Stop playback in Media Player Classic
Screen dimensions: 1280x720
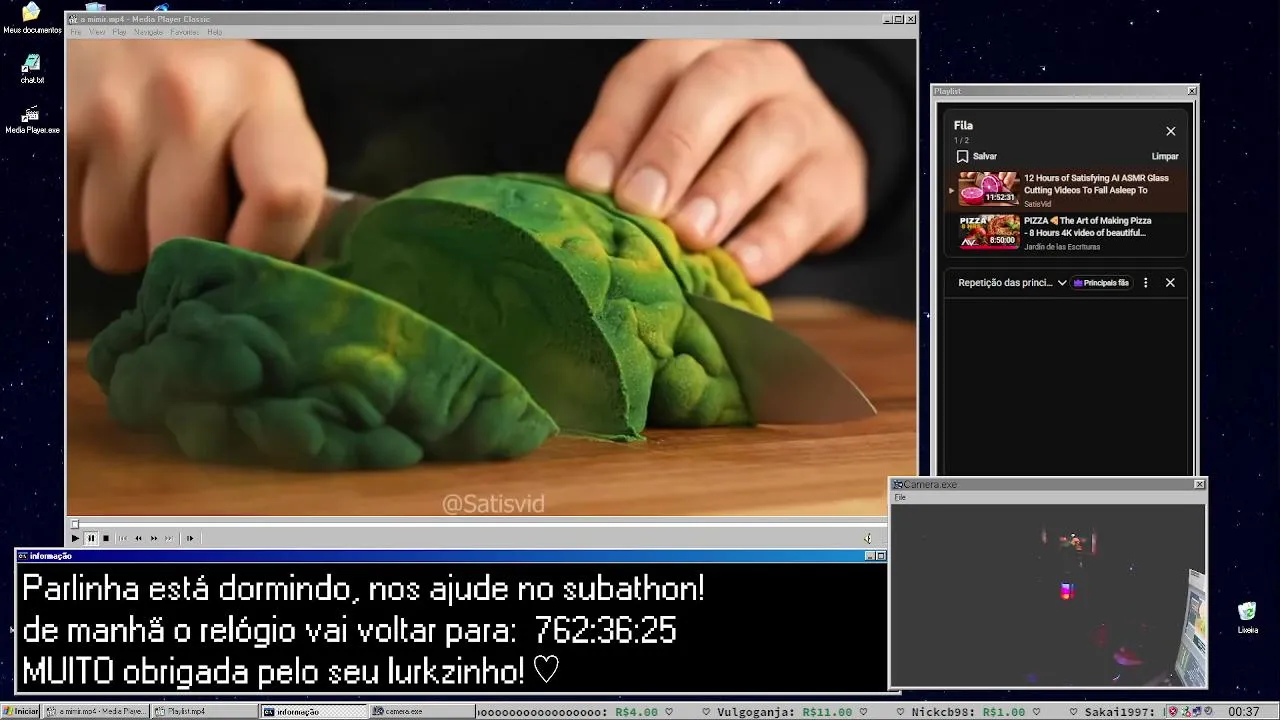pos(105,538)
